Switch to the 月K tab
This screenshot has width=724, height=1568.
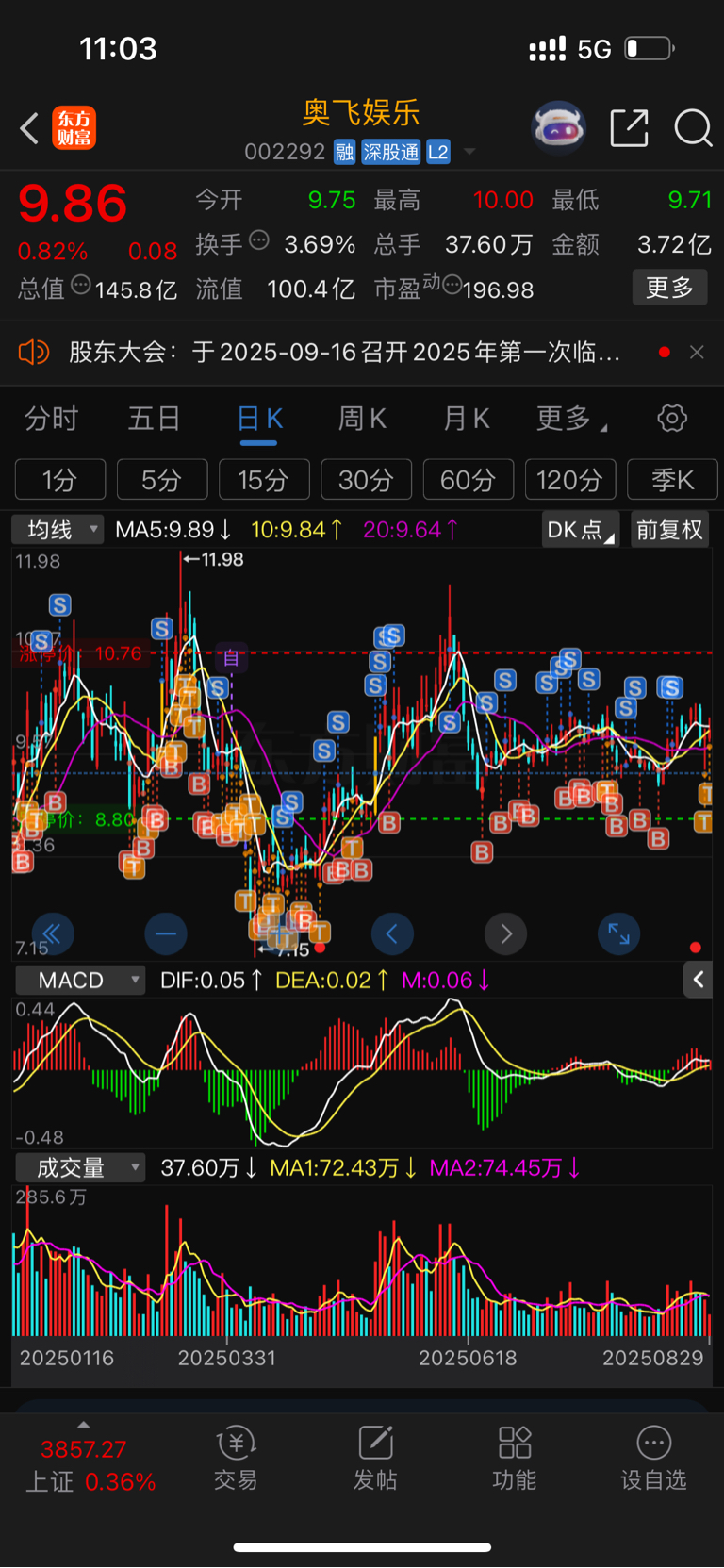pyautogui.click(x=467, y=419)
